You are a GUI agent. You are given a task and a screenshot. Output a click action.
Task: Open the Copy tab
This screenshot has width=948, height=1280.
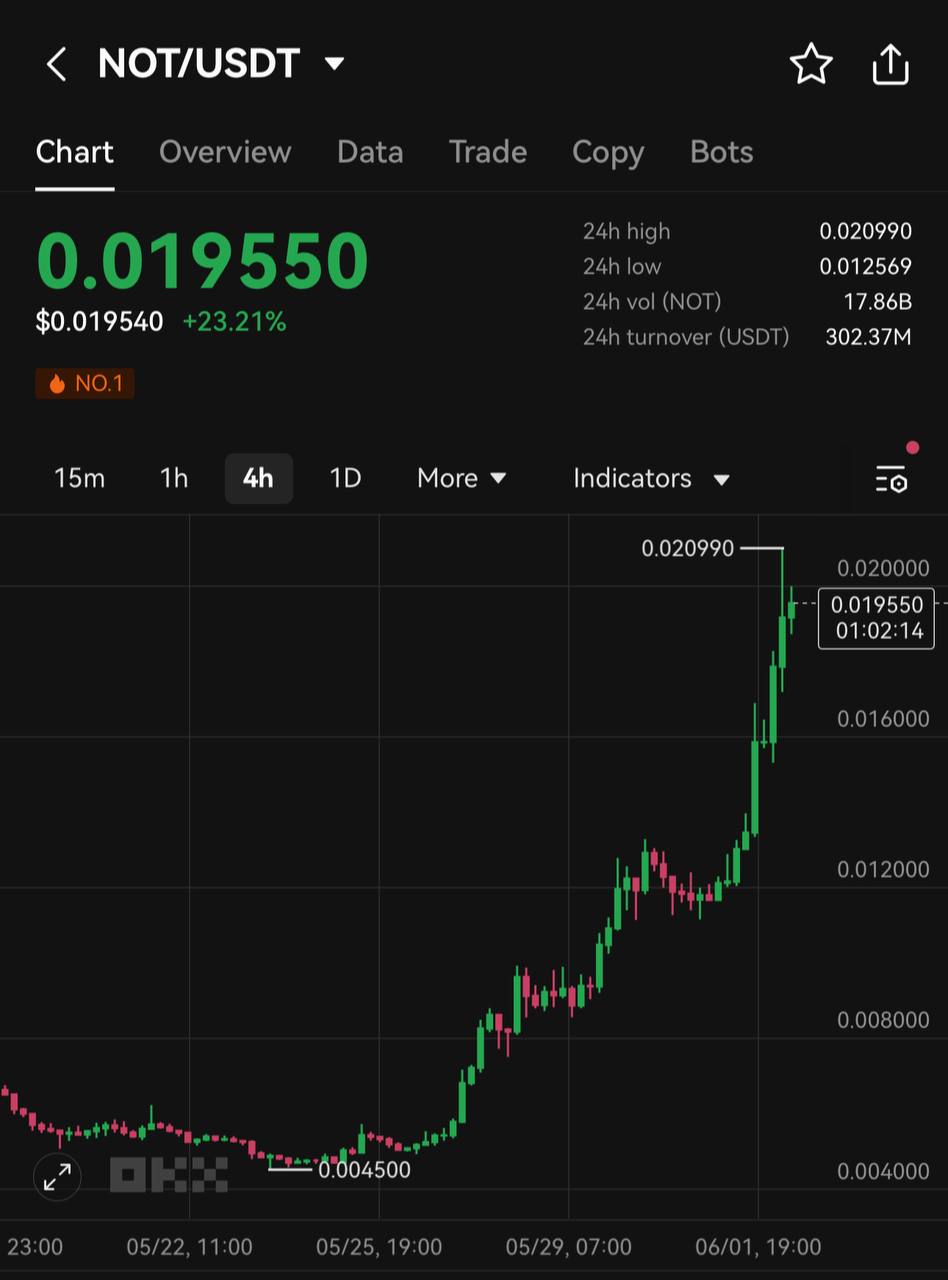[608, 152]
